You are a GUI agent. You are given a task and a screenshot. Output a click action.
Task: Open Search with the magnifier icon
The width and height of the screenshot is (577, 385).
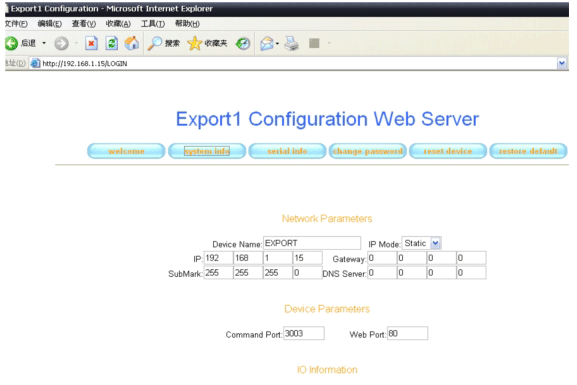pyautogui.click(x=155, y=43)
